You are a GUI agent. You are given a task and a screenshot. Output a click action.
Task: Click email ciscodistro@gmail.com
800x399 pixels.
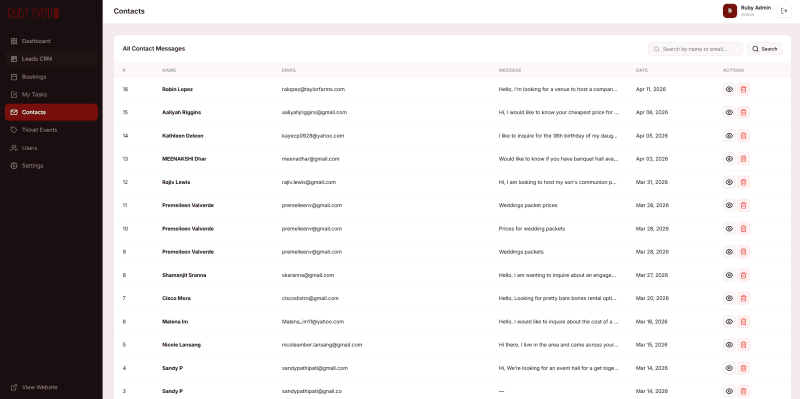310,298
